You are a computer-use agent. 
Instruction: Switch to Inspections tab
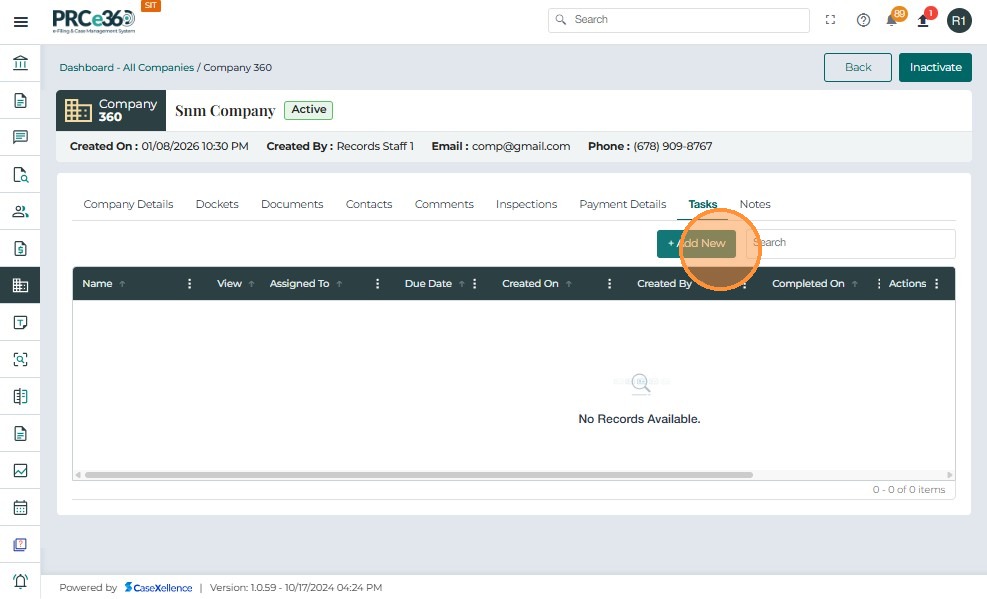526,204
